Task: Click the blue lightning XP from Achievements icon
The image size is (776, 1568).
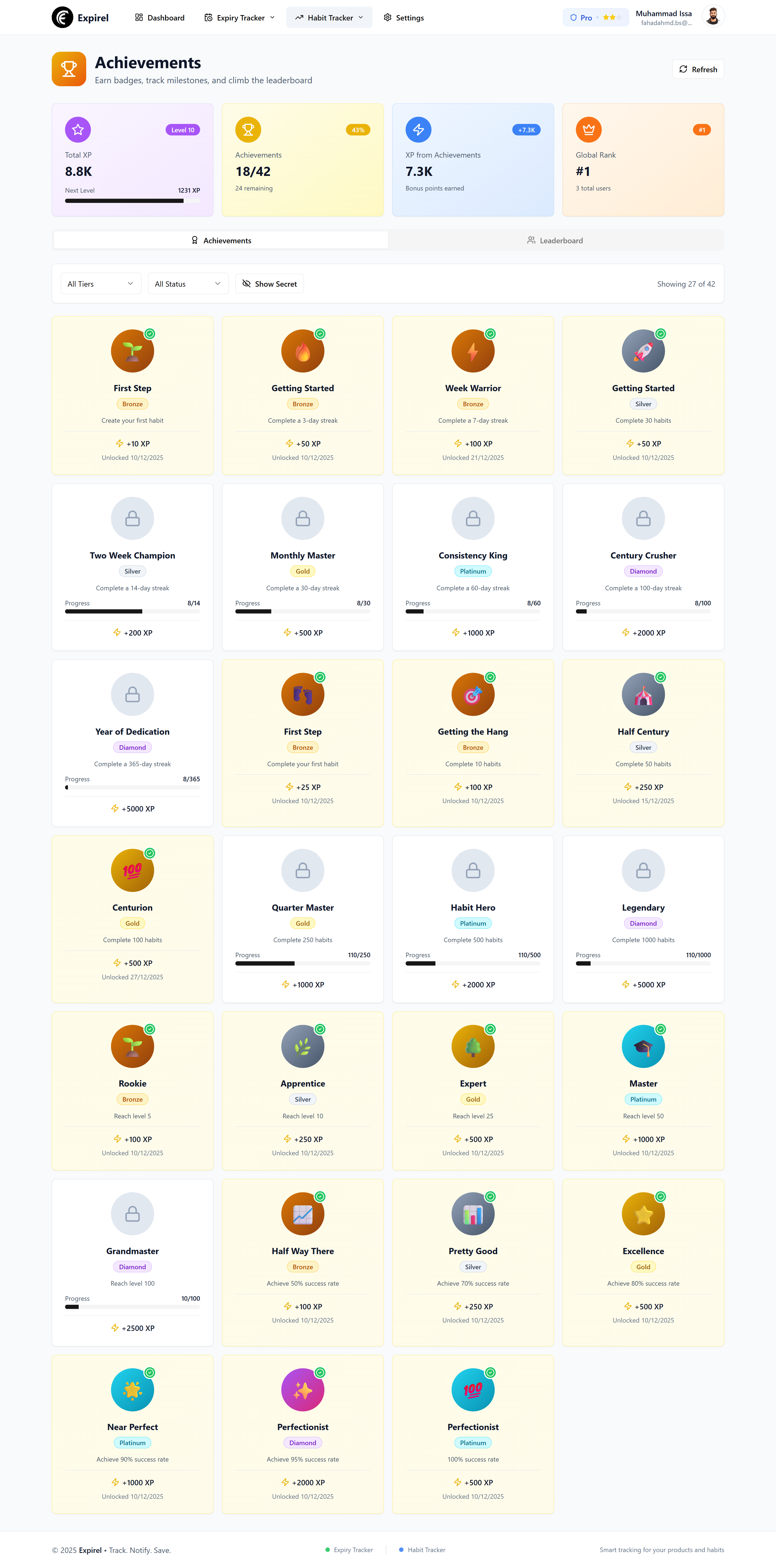Action: pyautogui.click(x=418, y=129)
